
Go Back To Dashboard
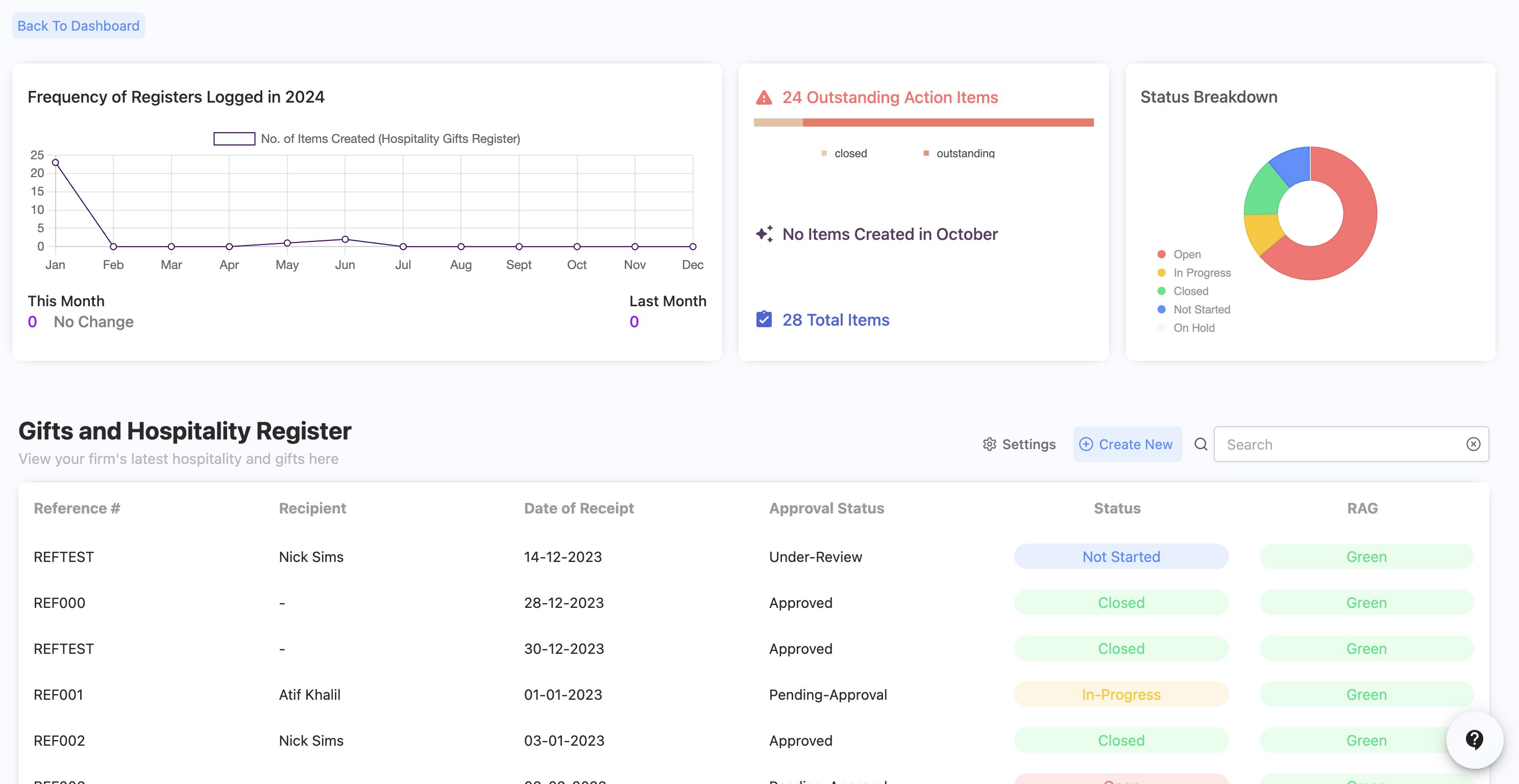pyautogui.click(x=79, y=26)
